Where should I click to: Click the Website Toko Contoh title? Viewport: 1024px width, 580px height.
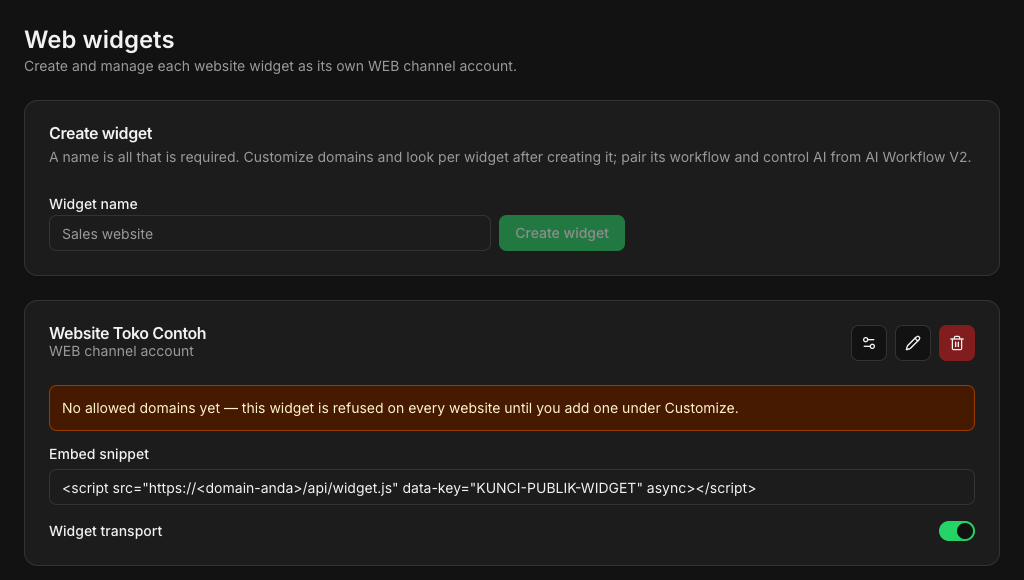[x=127, y=333]
